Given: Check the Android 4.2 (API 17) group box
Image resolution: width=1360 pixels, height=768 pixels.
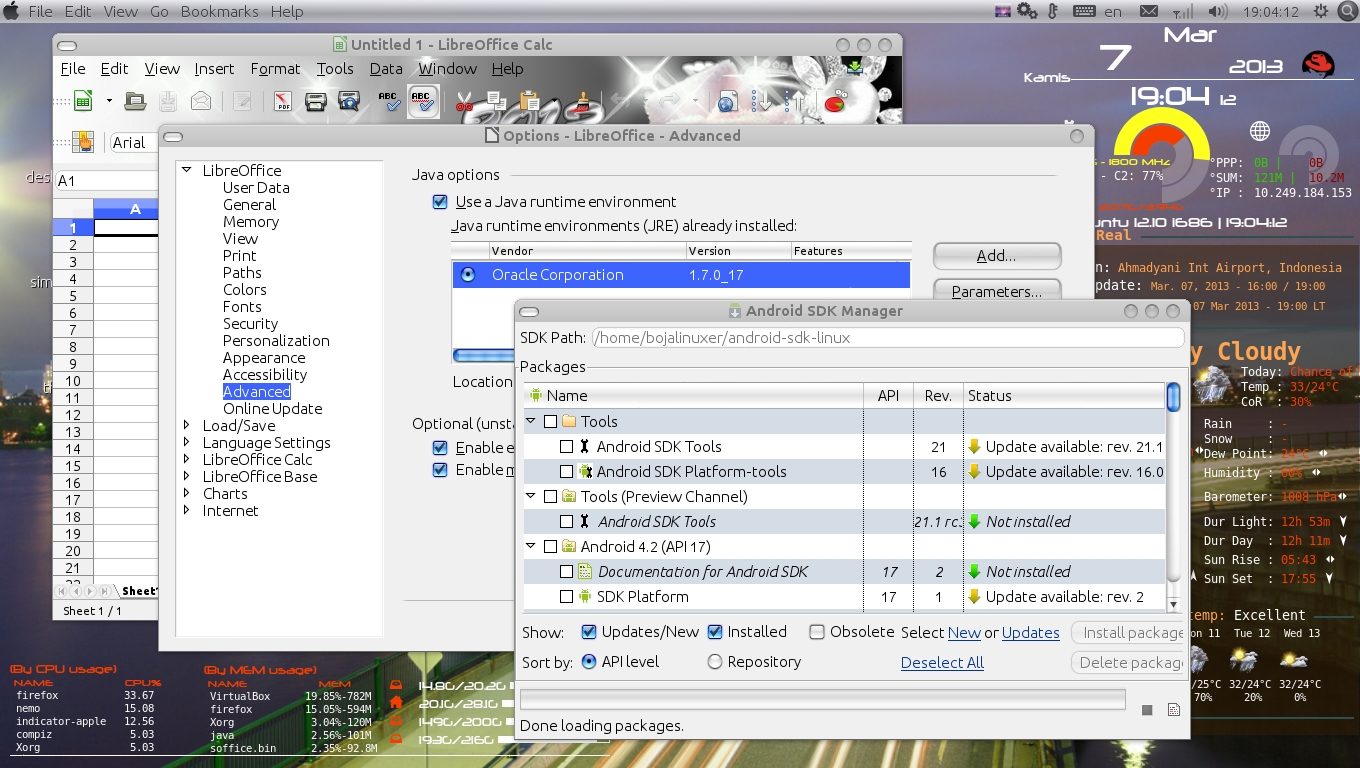Looking at the screenshot, I should point(550,547).
